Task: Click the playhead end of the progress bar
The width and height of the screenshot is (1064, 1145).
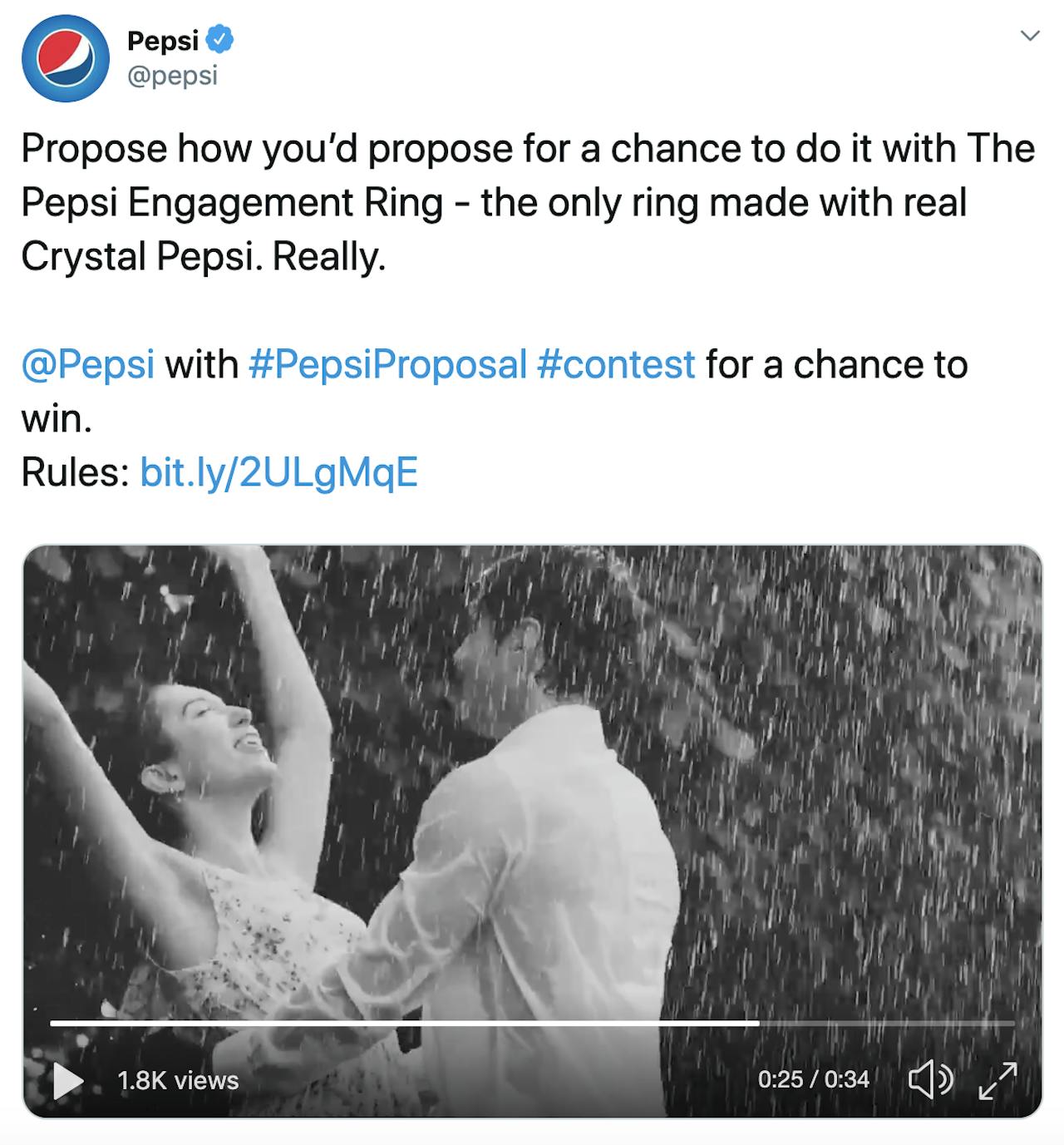Action: pyautogui.click(x=758, y=1023)
